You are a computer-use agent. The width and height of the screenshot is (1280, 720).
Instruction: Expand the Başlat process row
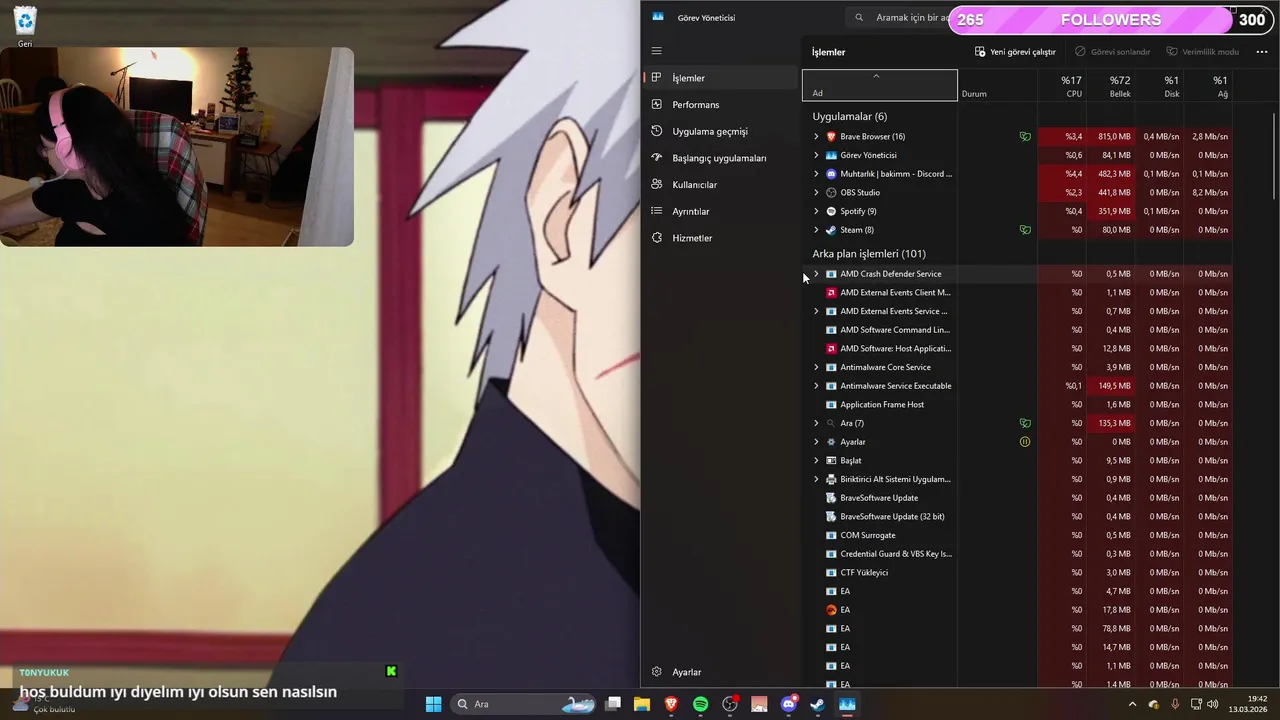point(816,460)
